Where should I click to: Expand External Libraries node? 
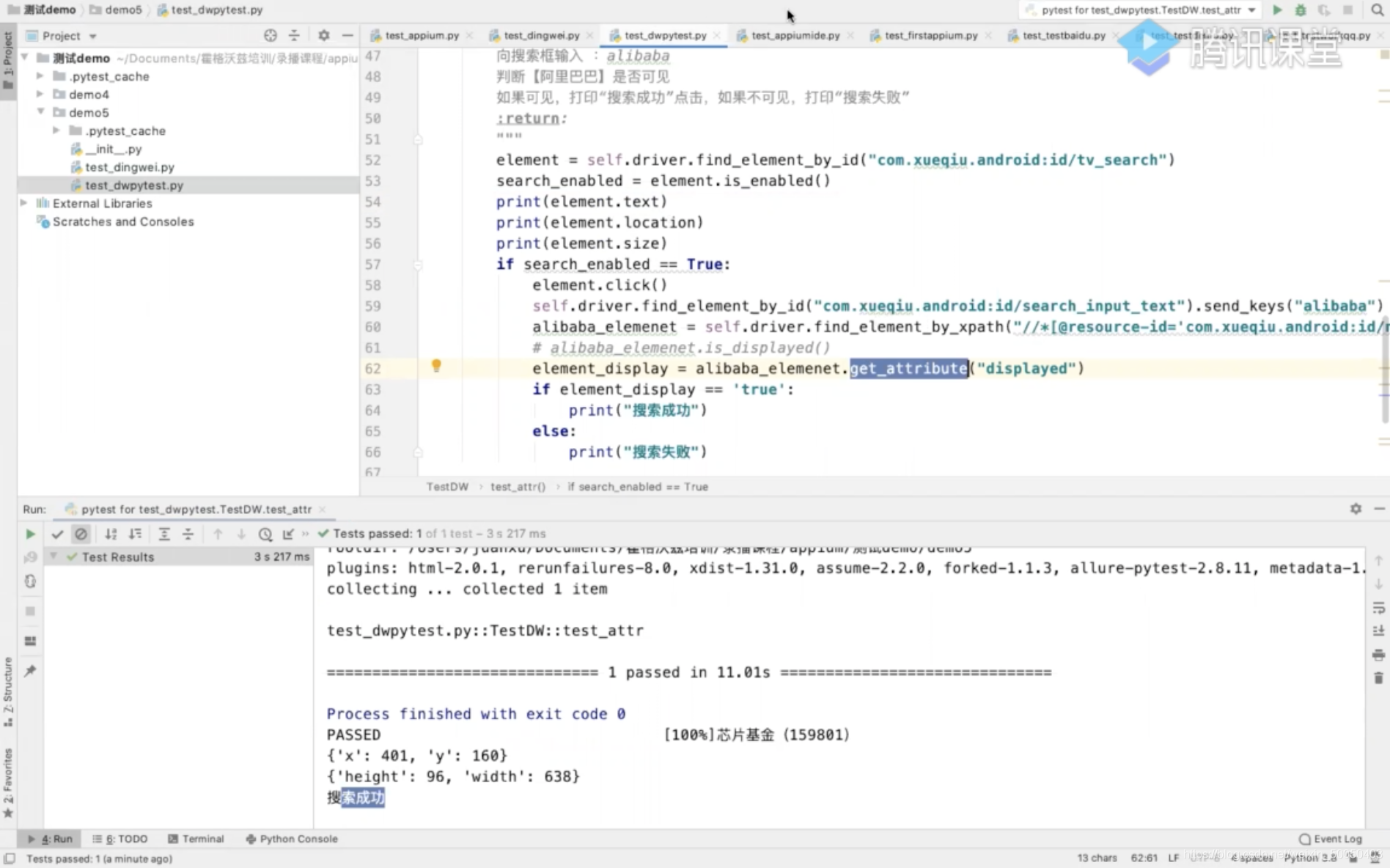(x=23, y=203)
